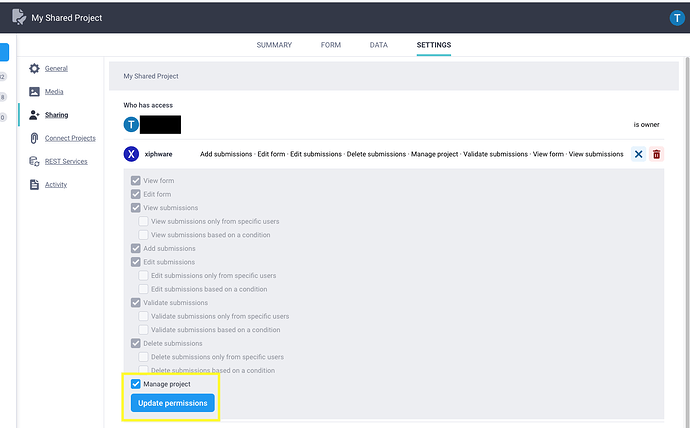690x428 pixels.
Task: Click the Connect Projects paperclip icon
Action: pyautogui.click(x=34, y=138)
